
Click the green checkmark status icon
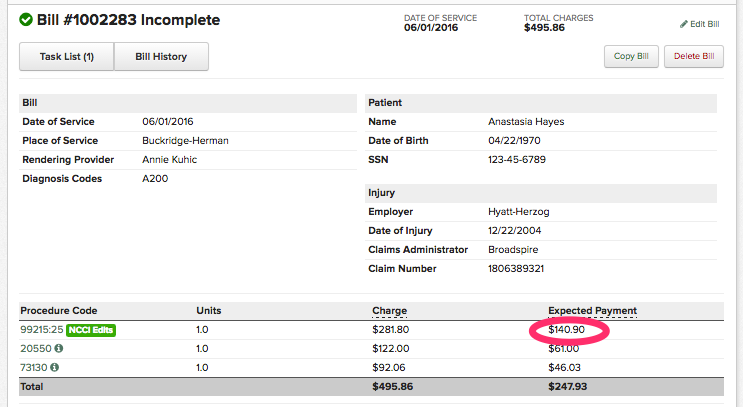point(26,20)
